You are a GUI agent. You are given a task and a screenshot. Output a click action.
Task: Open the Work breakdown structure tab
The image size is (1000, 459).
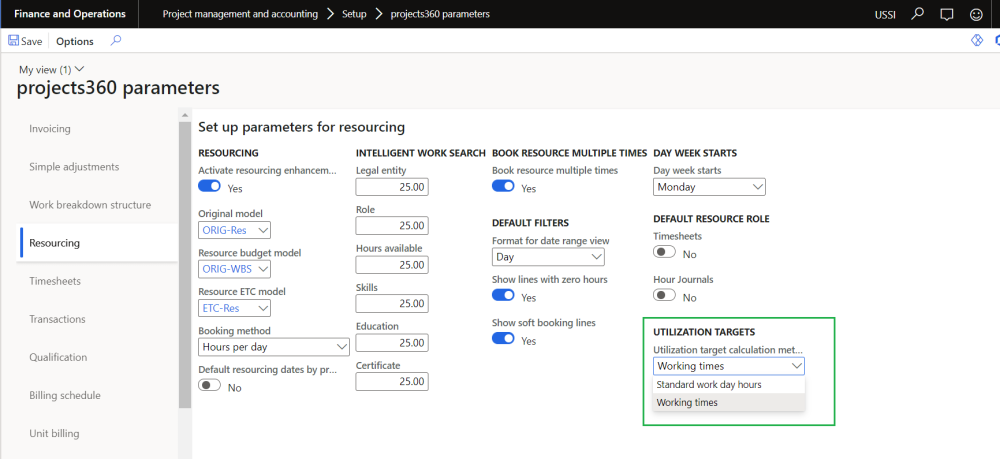[x=90, y=205]
